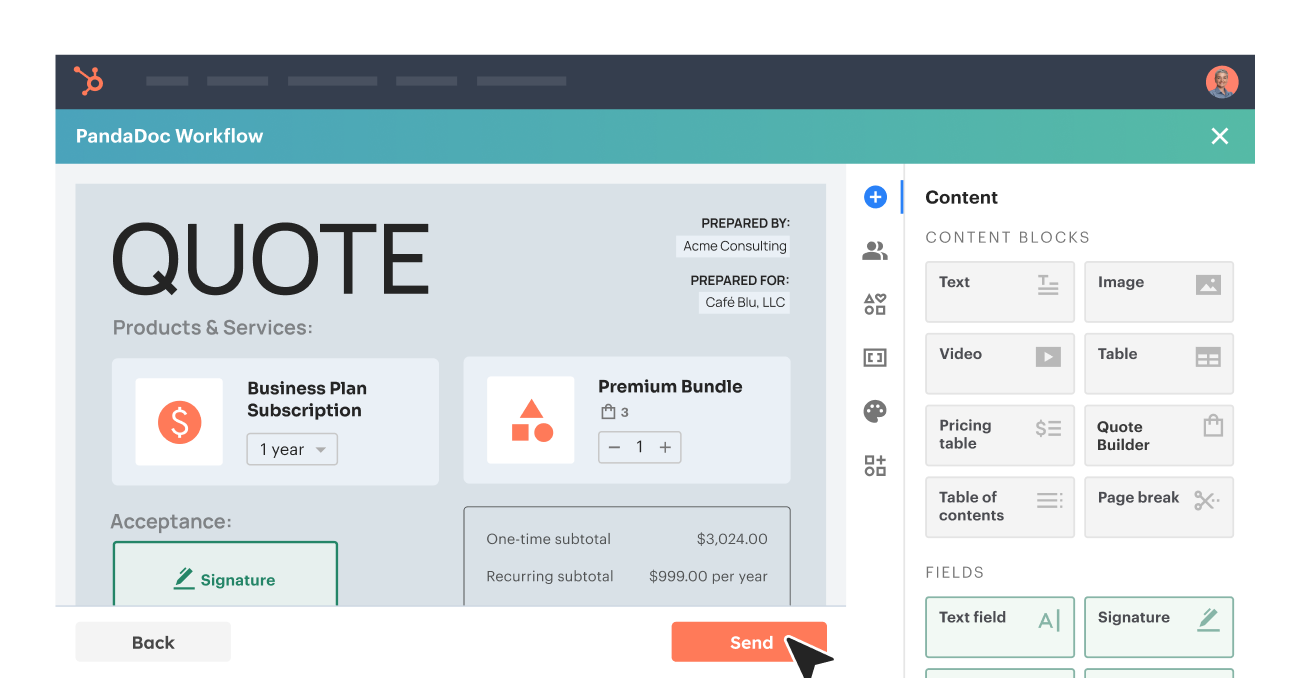Click the Business Plan Subscription dollar icon
Viewport: 1310px width, 678px height.
(179, 422)
